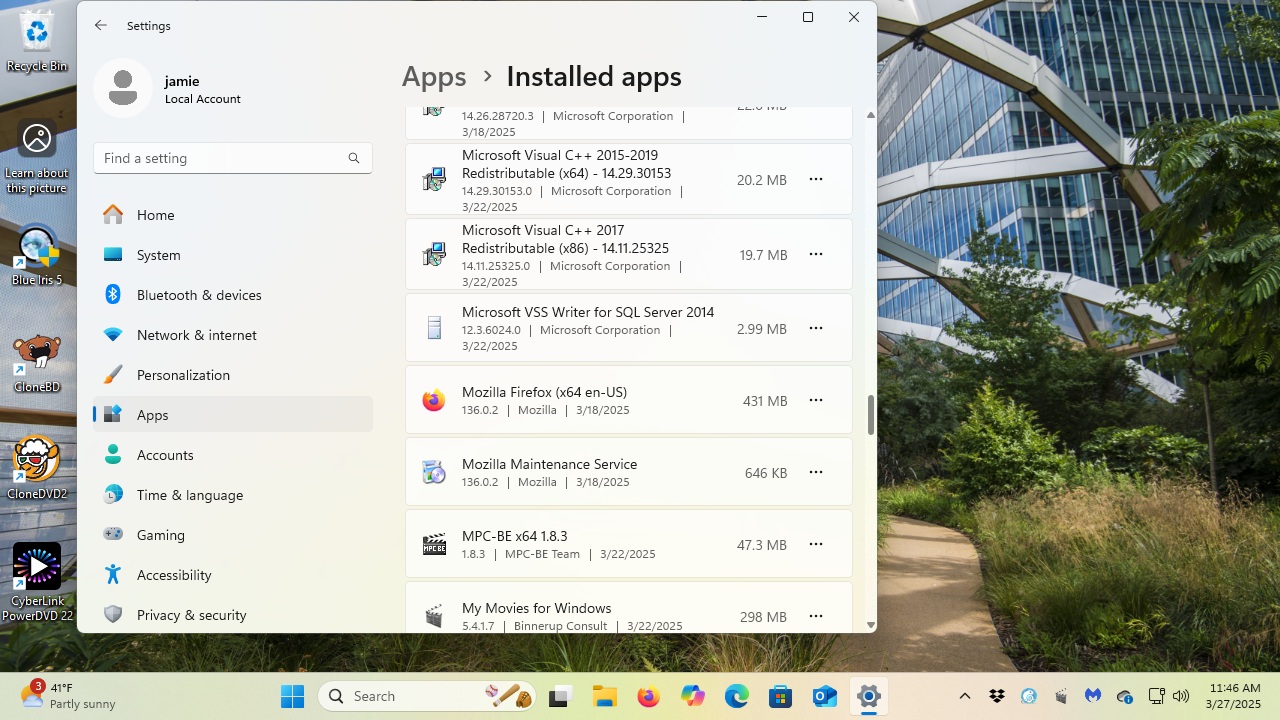
Task: Click the search magnifier in Find a setting
Action: pyautogui.click(x=354, y=158)
